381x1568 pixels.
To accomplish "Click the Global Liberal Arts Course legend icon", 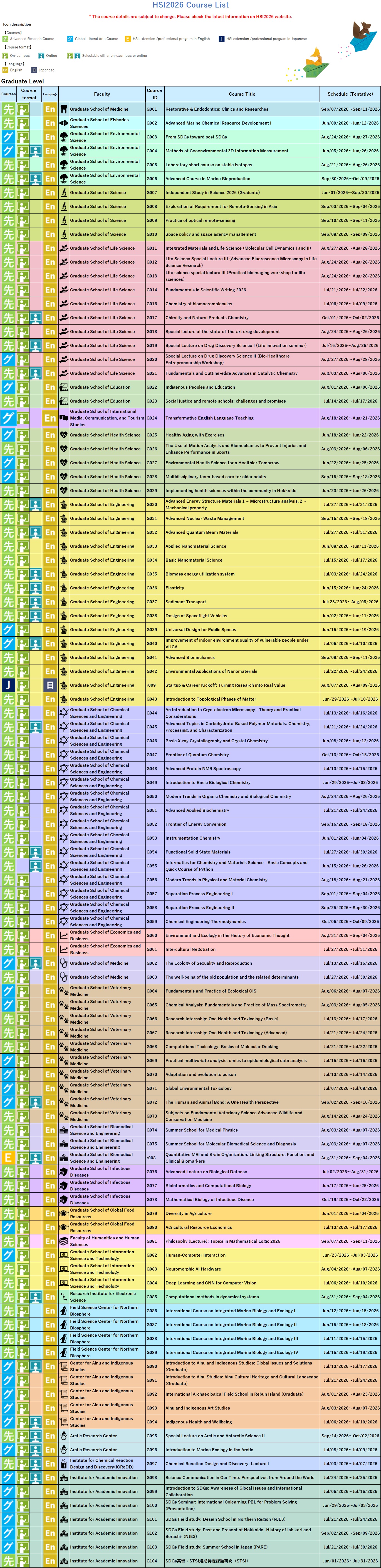I will click(x=70, y=39).
